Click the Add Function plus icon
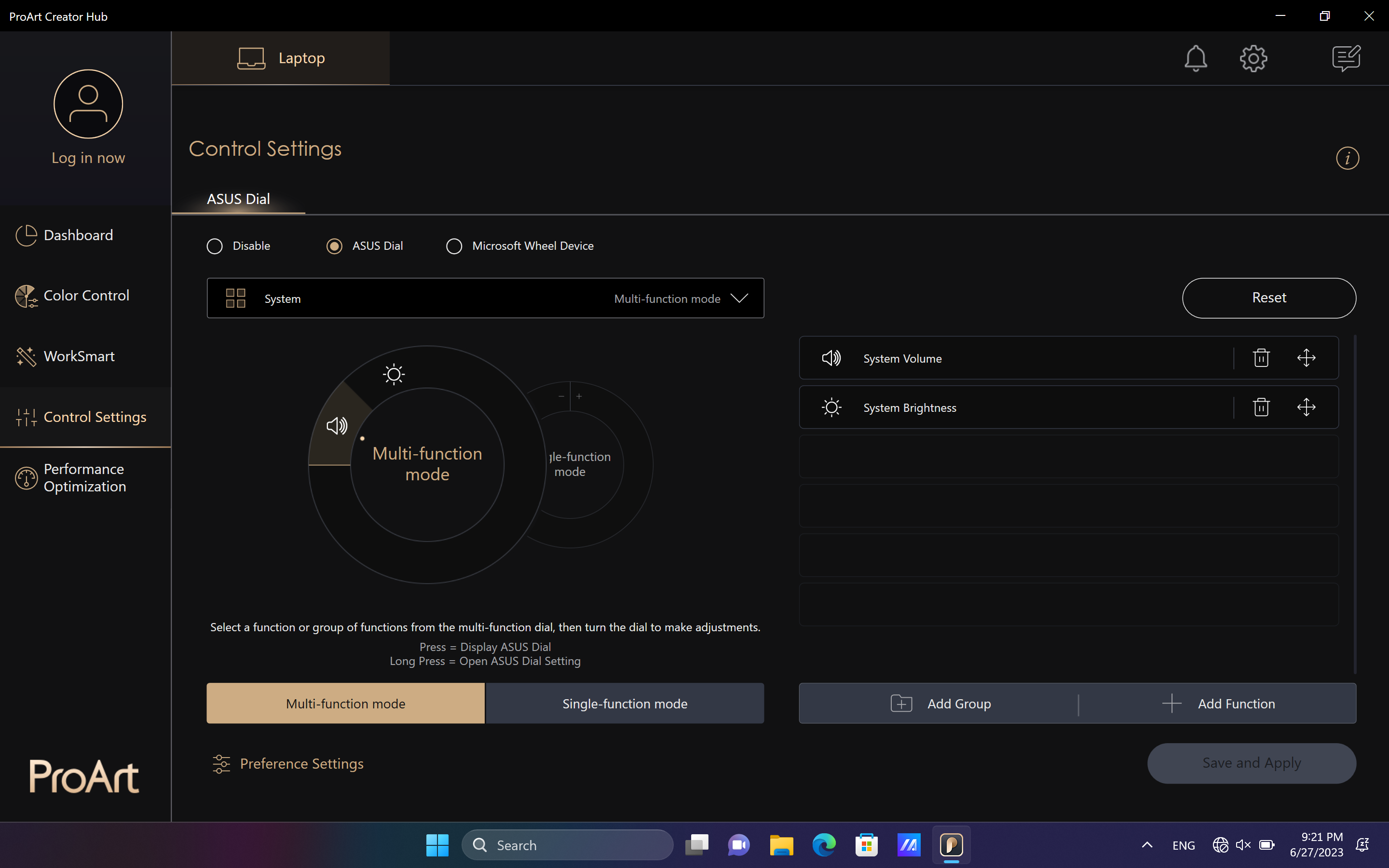The width and height of the screenshot is (1389, 868). [x=1171, y=703]
